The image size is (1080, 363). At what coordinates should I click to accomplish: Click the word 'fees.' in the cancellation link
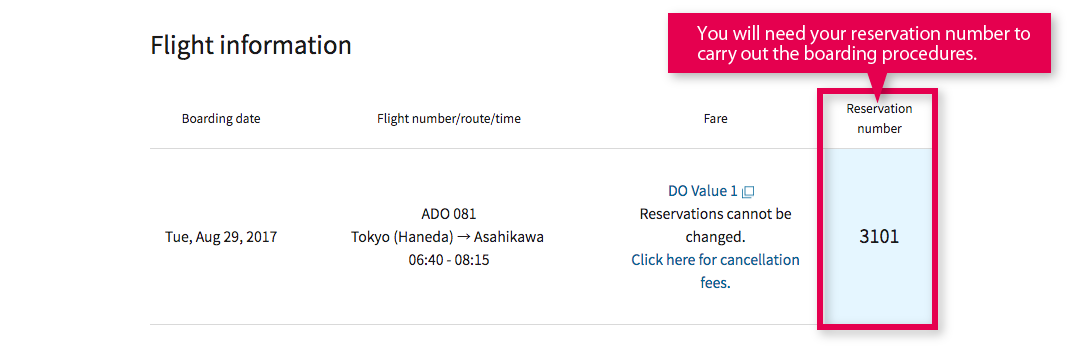pyautogui.click(x=715, y=282)
